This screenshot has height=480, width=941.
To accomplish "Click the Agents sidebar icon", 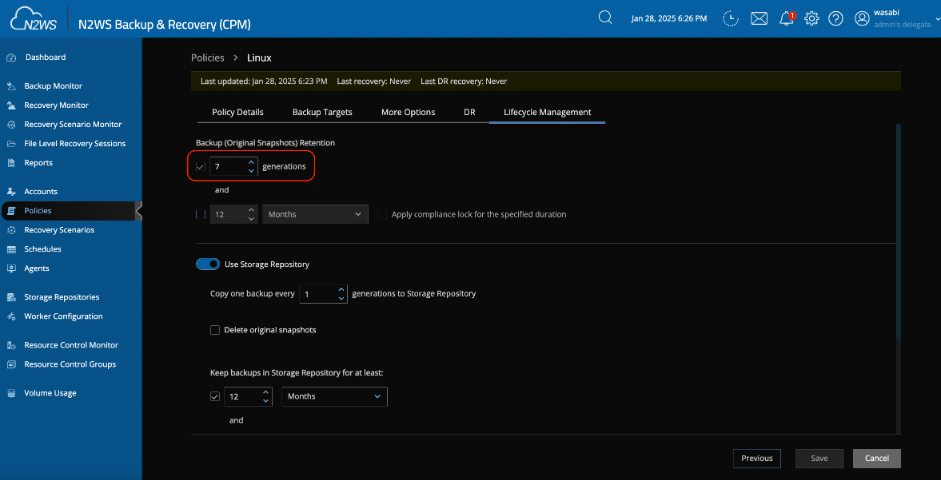I will pyautogui.click(x=10, y=269).
